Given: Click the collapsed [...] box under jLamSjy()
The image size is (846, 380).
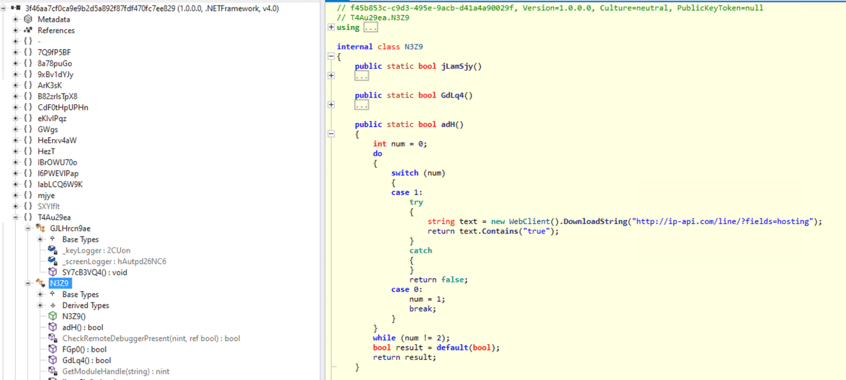Looking at the screenshot, I should pyautogui.click(x=361, y=76).
